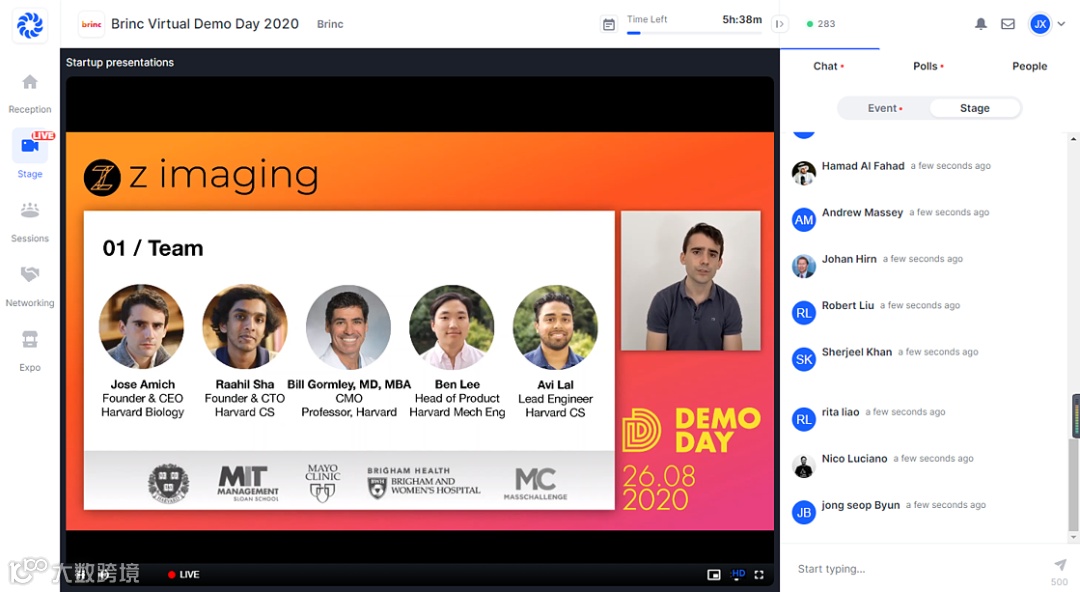Click the name Nico Luciano

[x=854, y=458]
